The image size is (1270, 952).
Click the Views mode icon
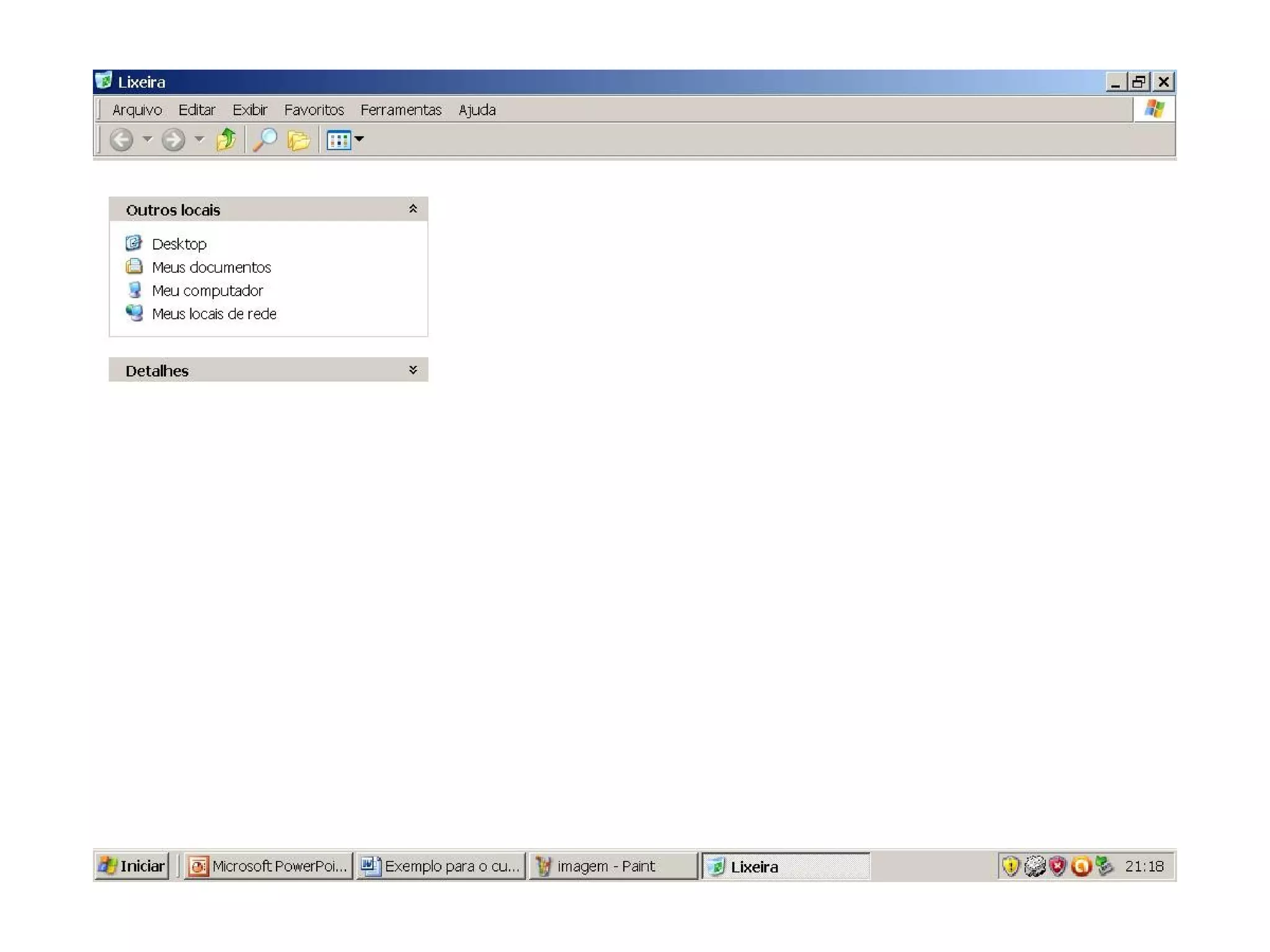click(339, 140)
